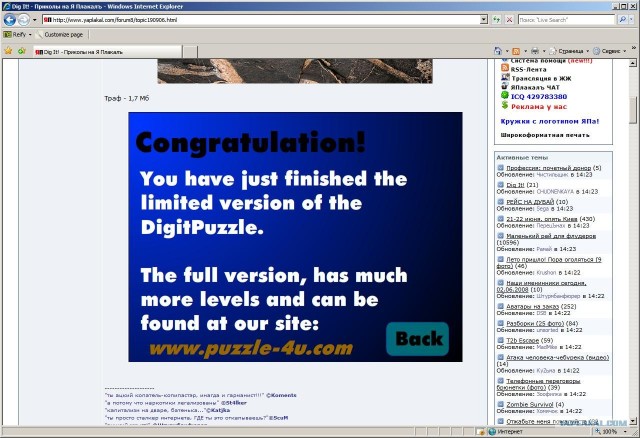The width and height of the screenshot is (640, 438).
Task: Click the Live Search input box
Action: point(566,20)
